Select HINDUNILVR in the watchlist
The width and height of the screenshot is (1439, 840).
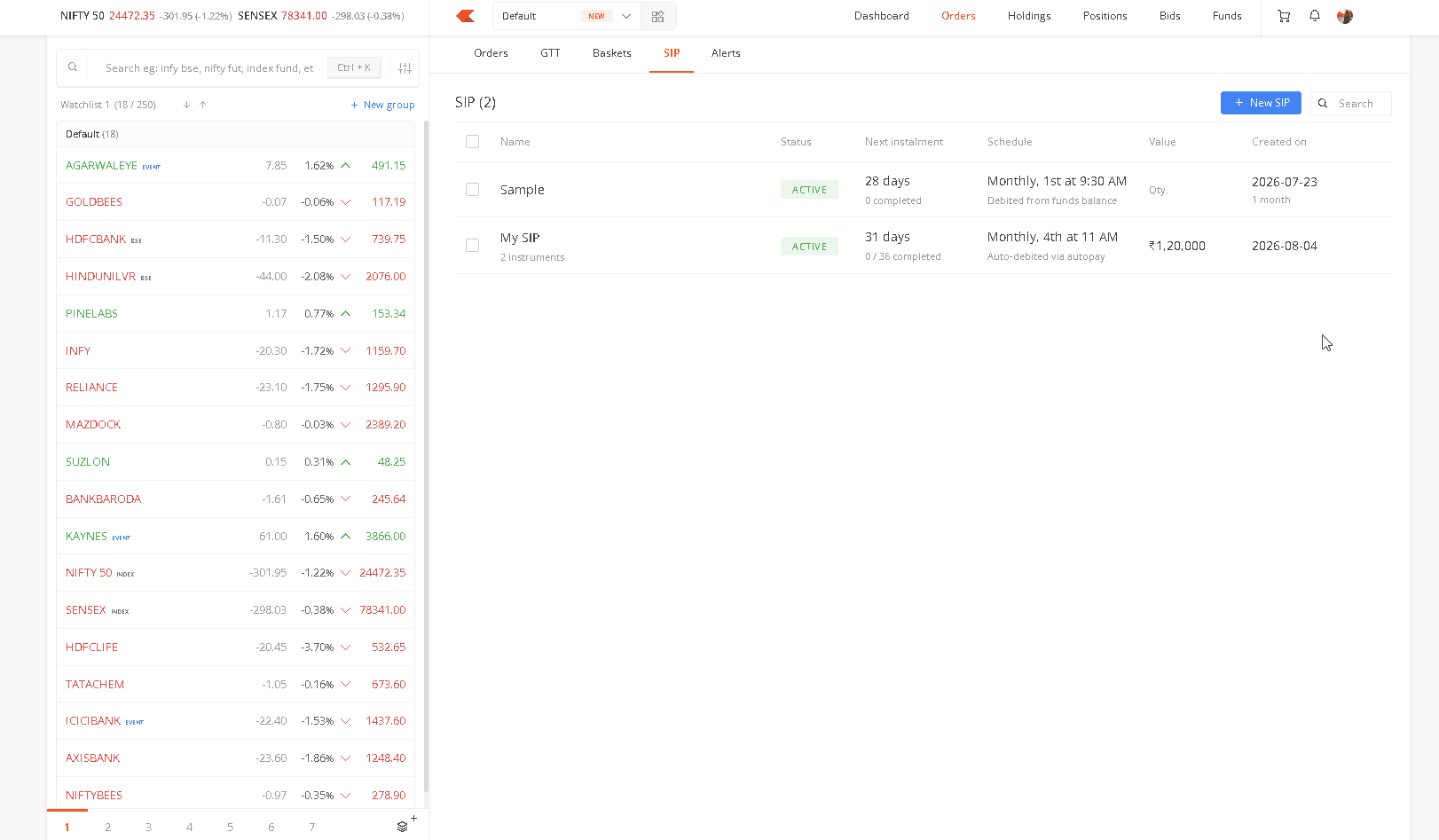(x=235, y=277)
